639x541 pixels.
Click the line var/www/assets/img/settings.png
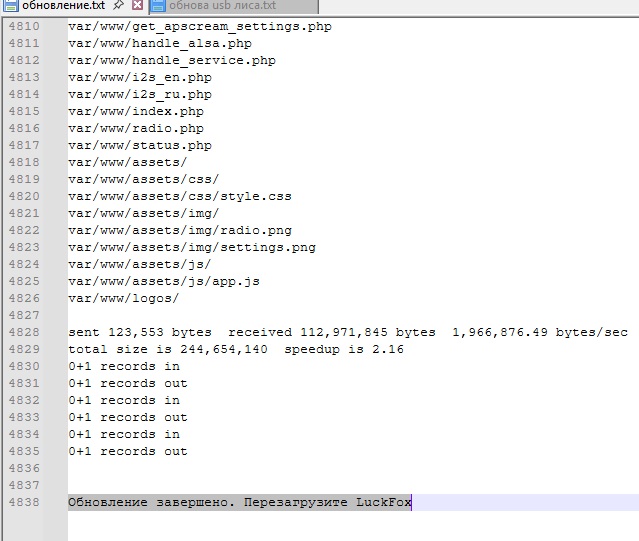192,247
